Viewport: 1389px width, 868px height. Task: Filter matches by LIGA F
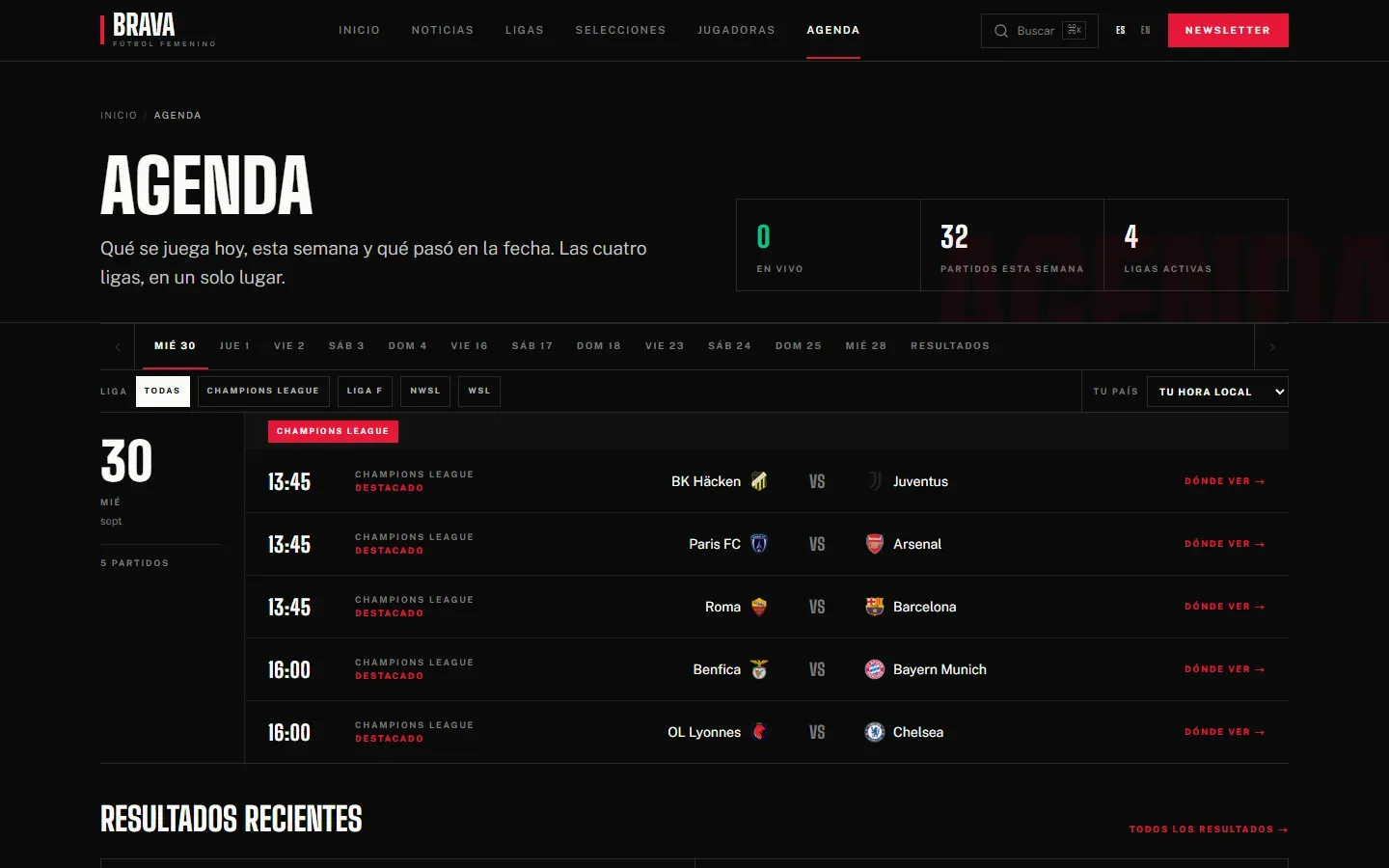coord(365,392)
